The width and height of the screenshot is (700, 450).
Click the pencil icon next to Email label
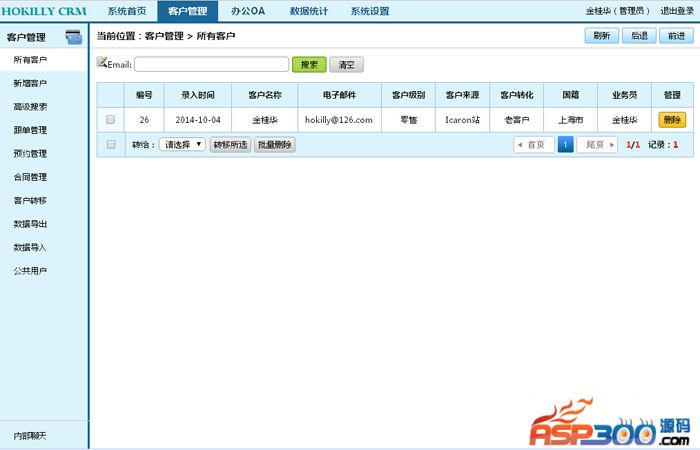point(101,62)
